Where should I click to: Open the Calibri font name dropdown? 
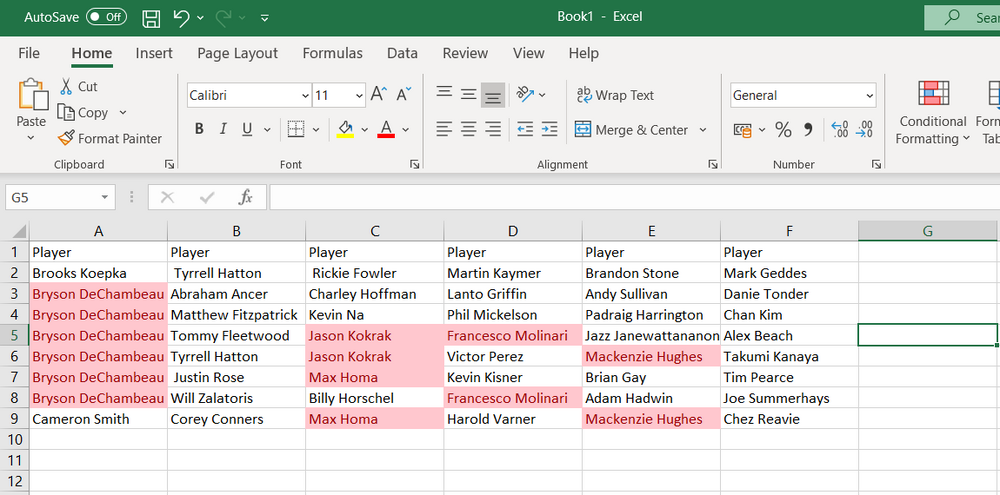click(305, 96)
